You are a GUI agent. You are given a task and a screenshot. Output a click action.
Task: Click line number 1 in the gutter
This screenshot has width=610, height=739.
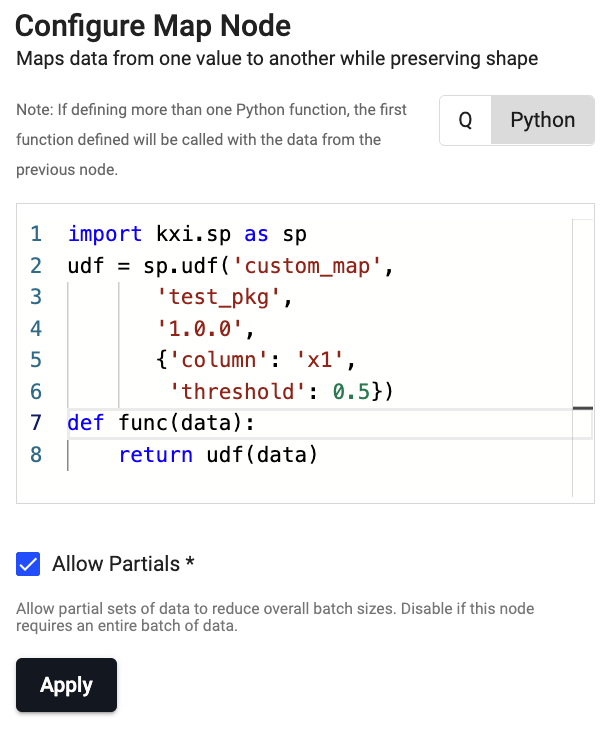click(36, 234)
